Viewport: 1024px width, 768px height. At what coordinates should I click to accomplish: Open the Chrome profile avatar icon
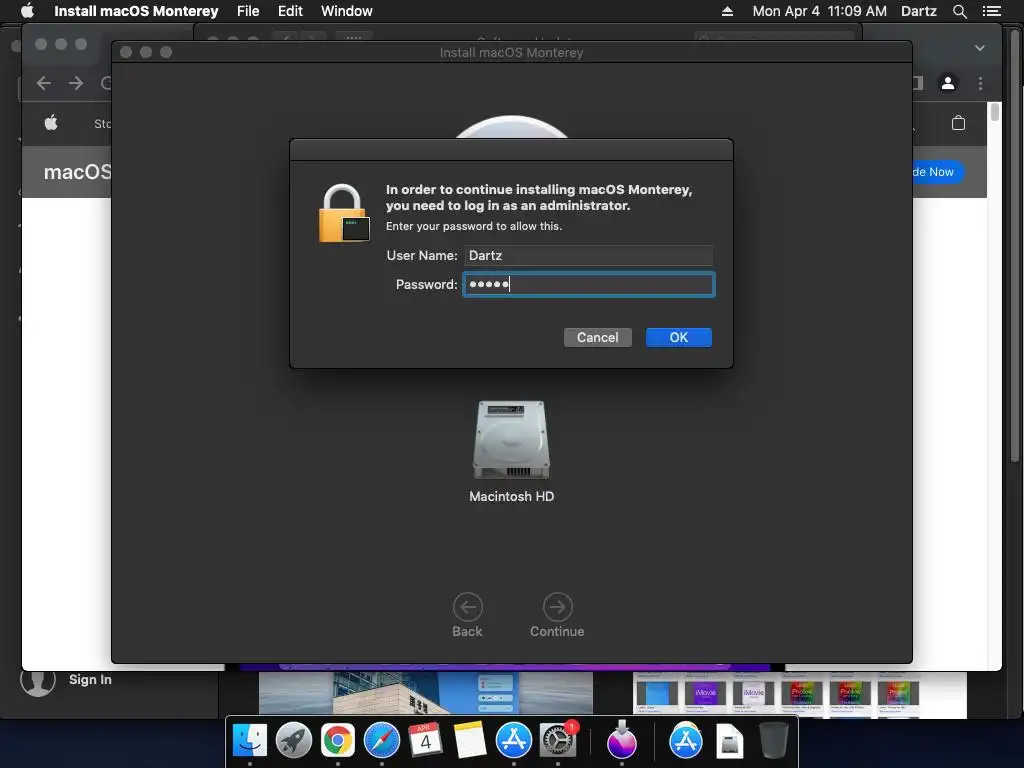point(948,83)
